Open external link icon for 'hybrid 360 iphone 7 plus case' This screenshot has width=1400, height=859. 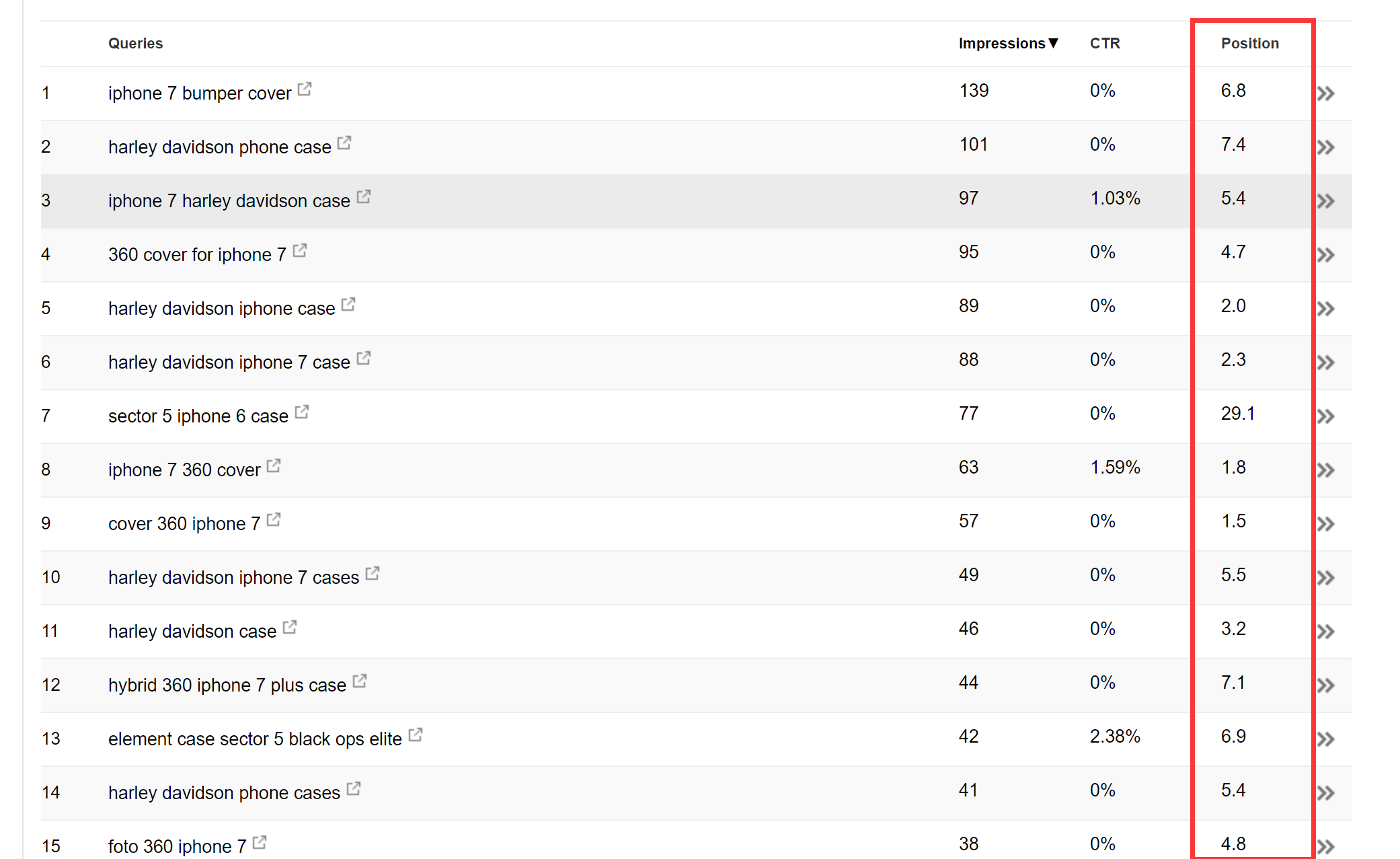coord(360,681)
